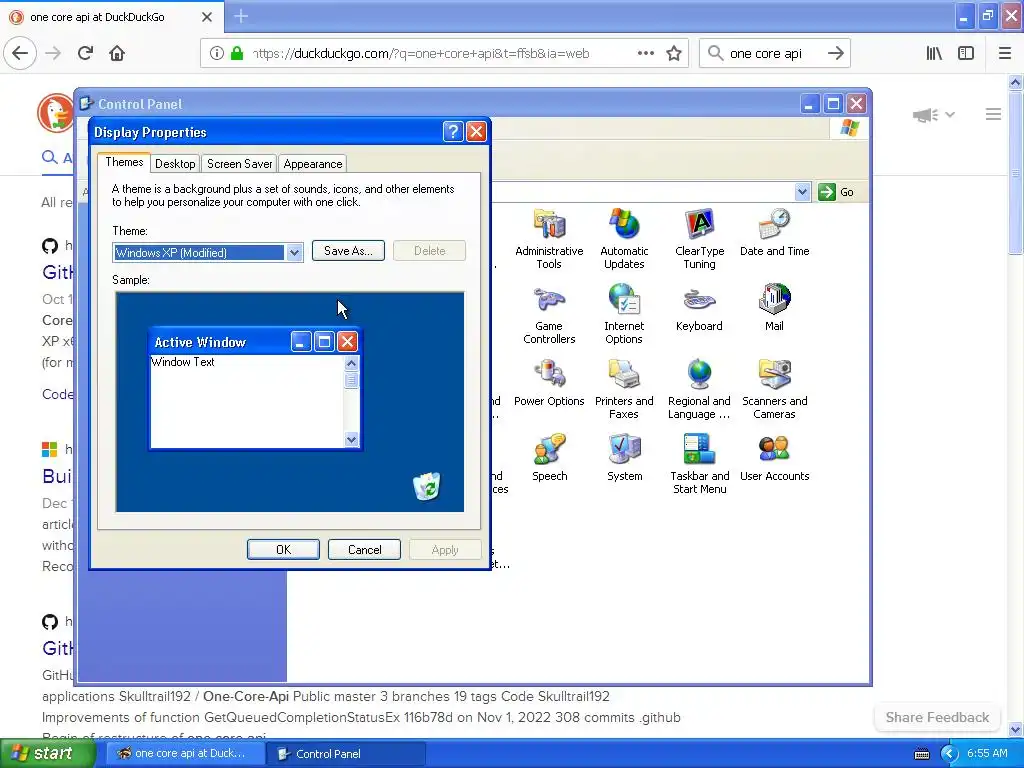Click Firefox back arrow button
Screen dimensions: 1024x768
tap(20, 53)
